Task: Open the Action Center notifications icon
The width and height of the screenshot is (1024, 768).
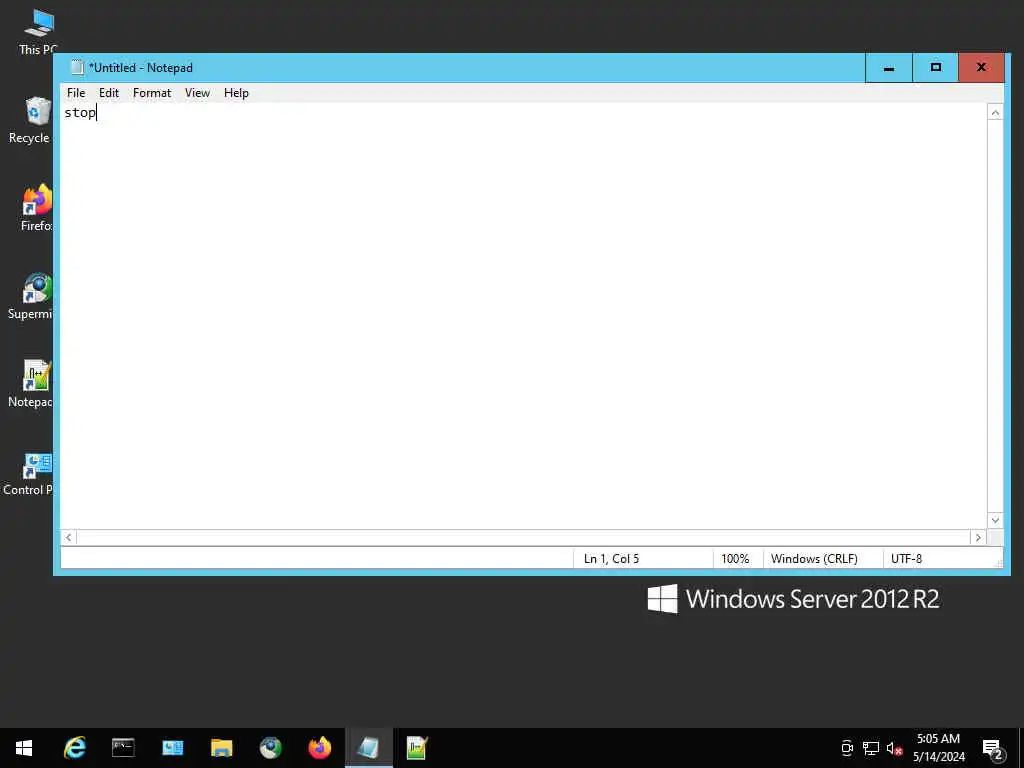Action: click(x=993, y=749)
